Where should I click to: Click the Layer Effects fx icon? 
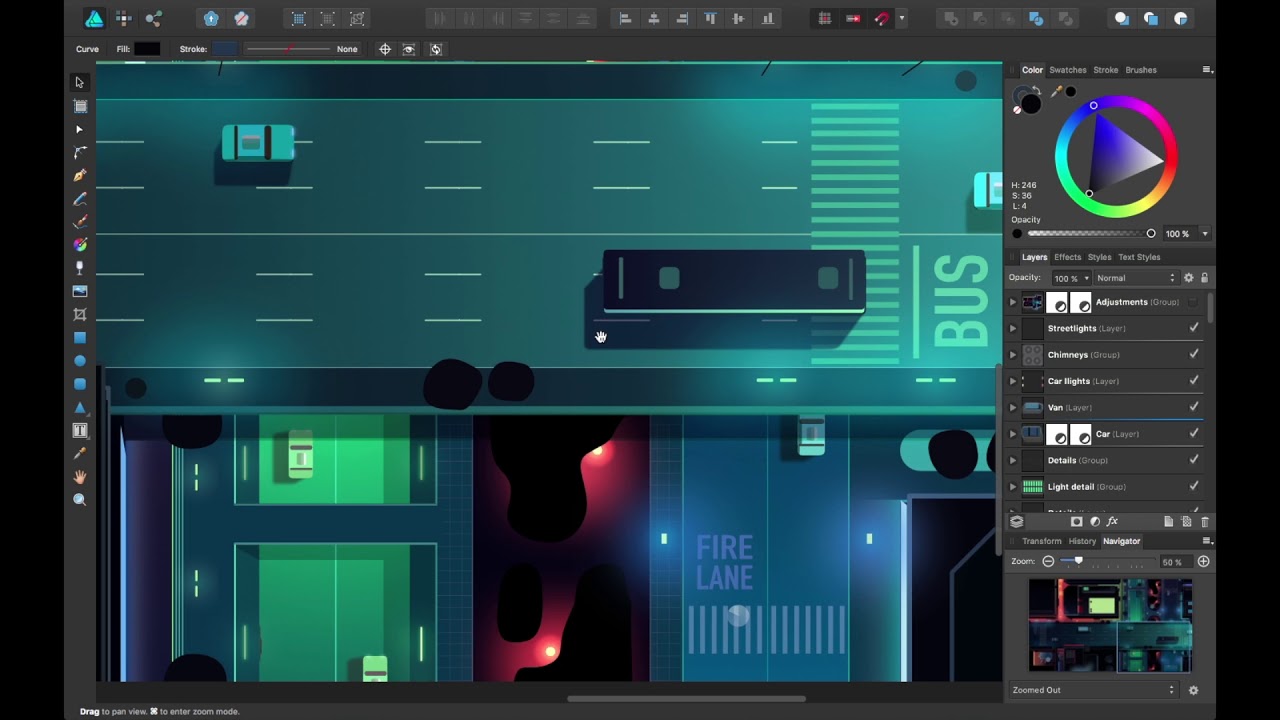pos(1112,522)
